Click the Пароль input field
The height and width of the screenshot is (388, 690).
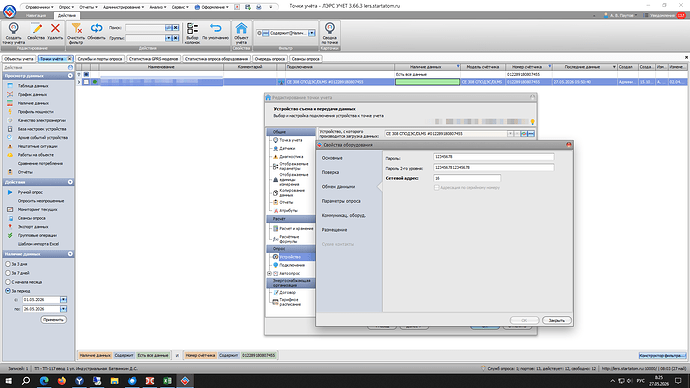click(493, 157)
